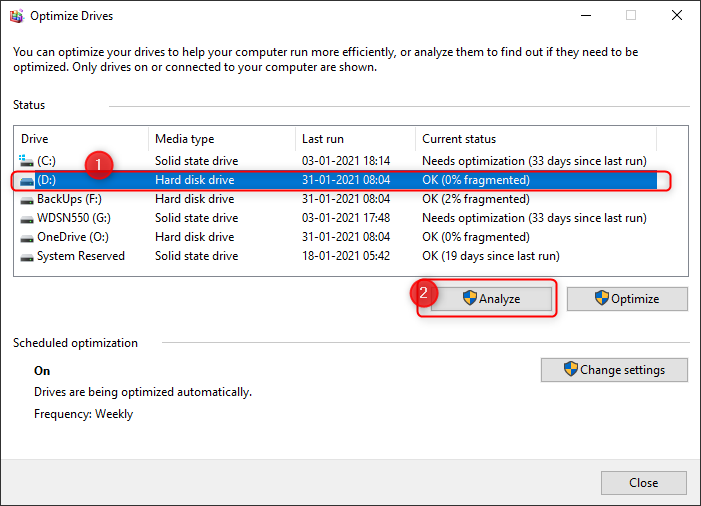
Task: Click the C: Windows drive icon
Action: coord(26,160)
